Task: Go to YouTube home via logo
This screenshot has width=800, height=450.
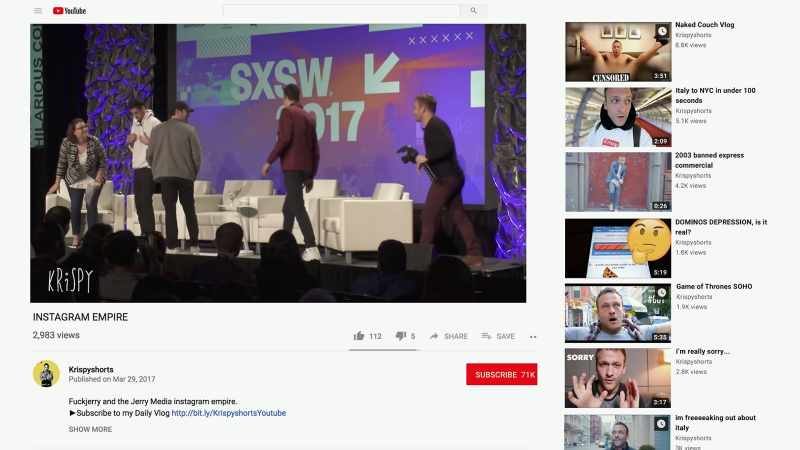Action: pos(69,11)
